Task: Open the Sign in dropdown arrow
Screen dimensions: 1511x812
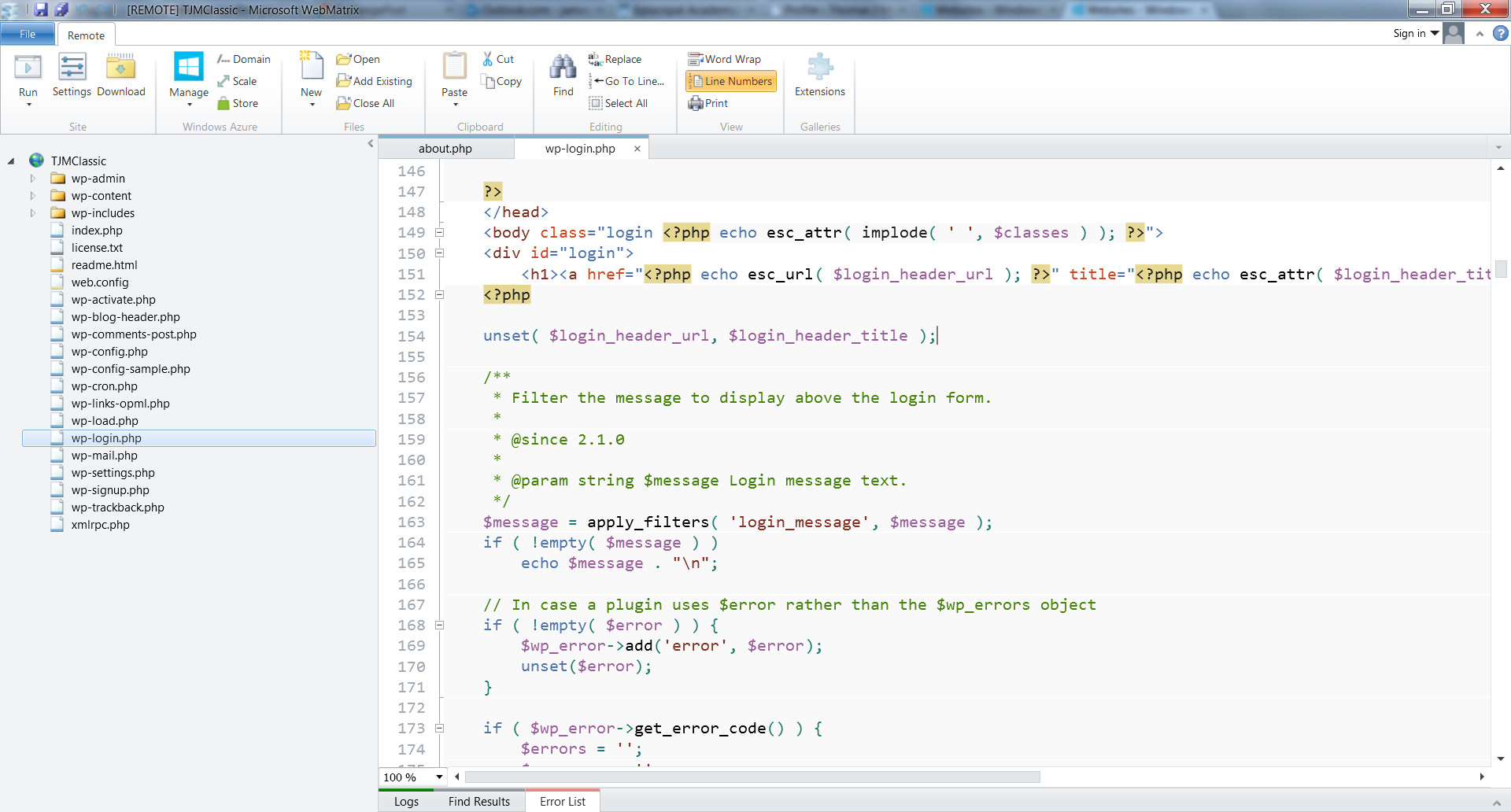Action: pos(1435,33)
